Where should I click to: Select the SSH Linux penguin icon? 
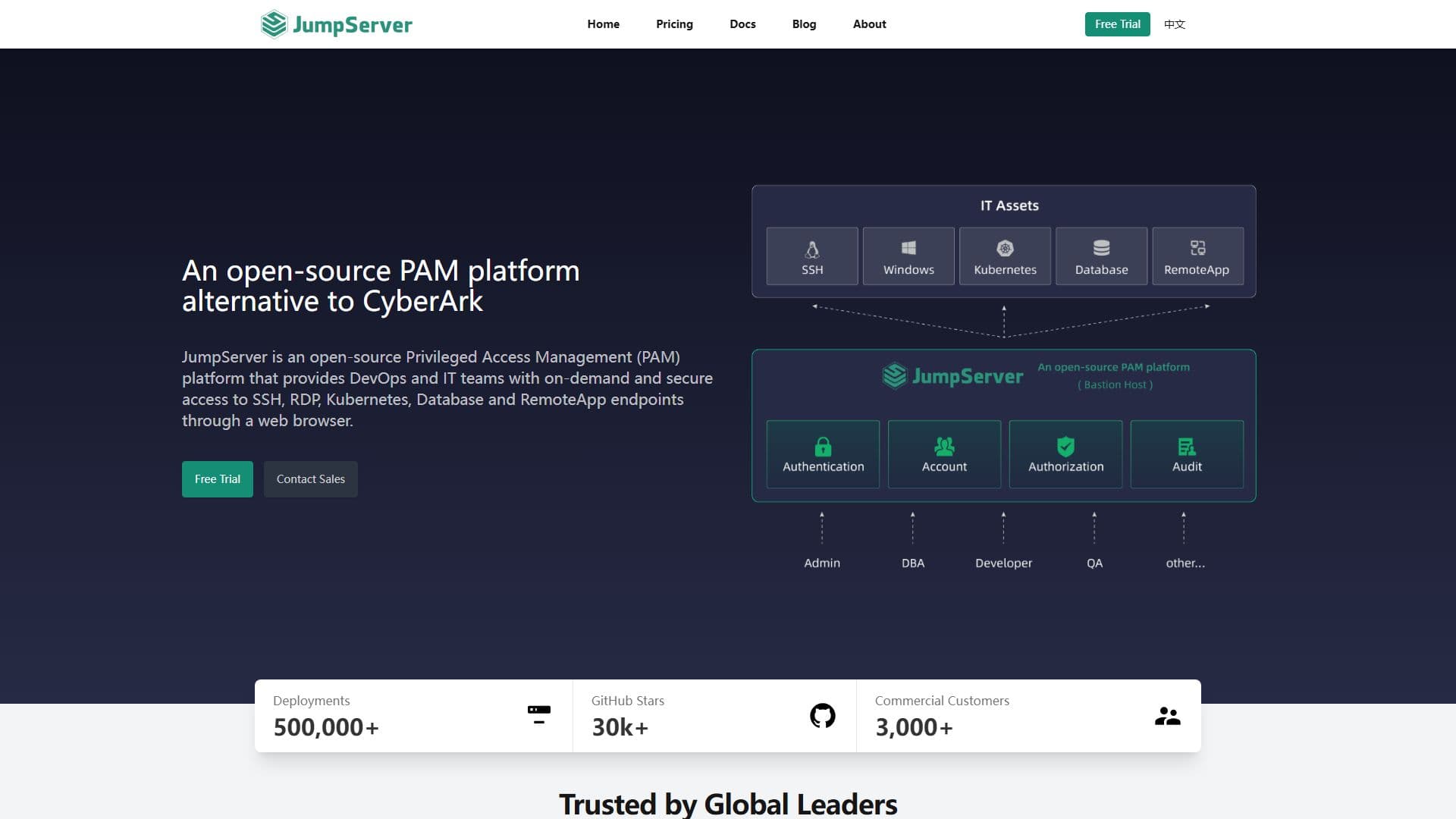[812, 249]
